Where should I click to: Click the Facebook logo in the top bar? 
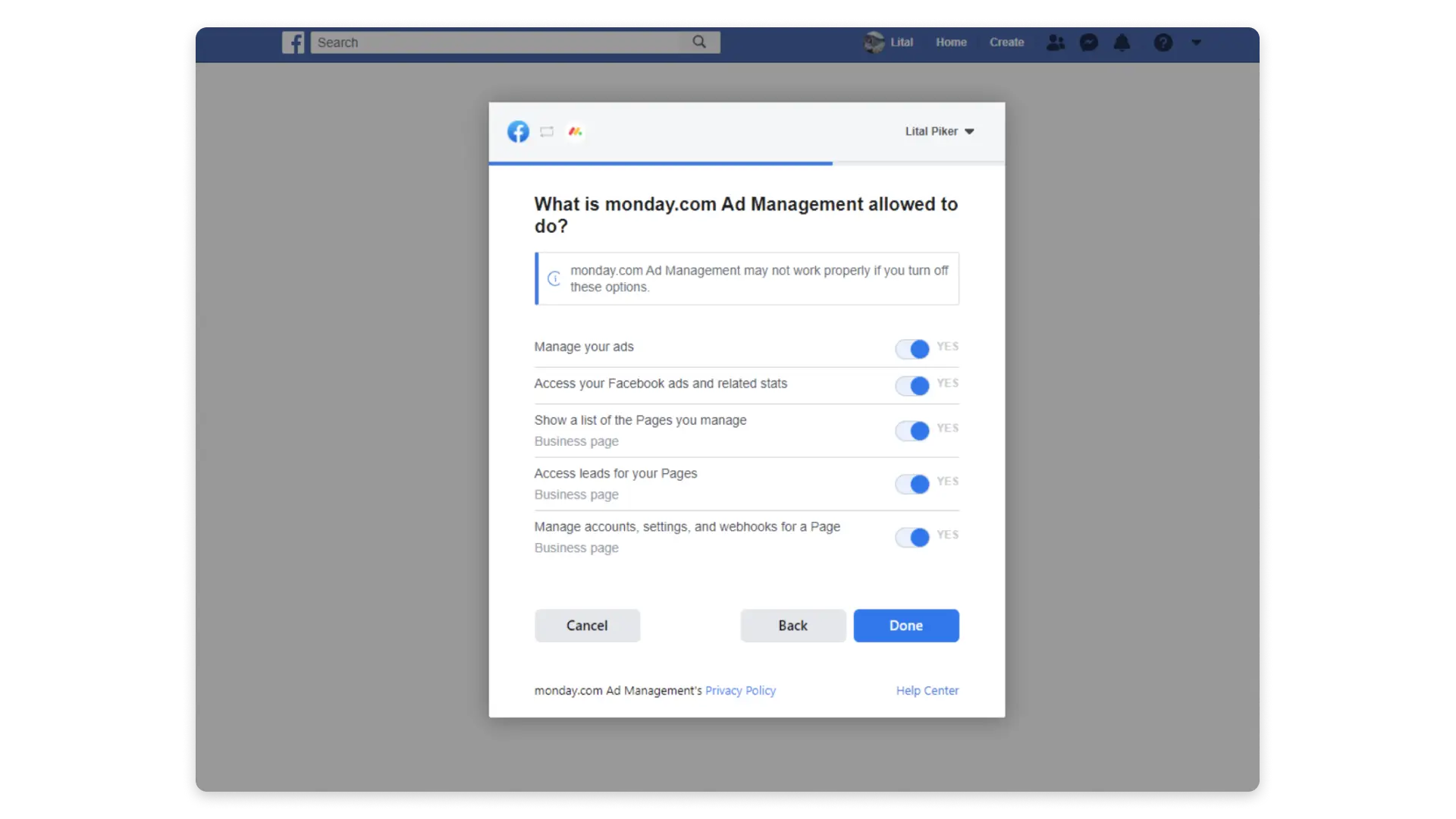[293, 42]
